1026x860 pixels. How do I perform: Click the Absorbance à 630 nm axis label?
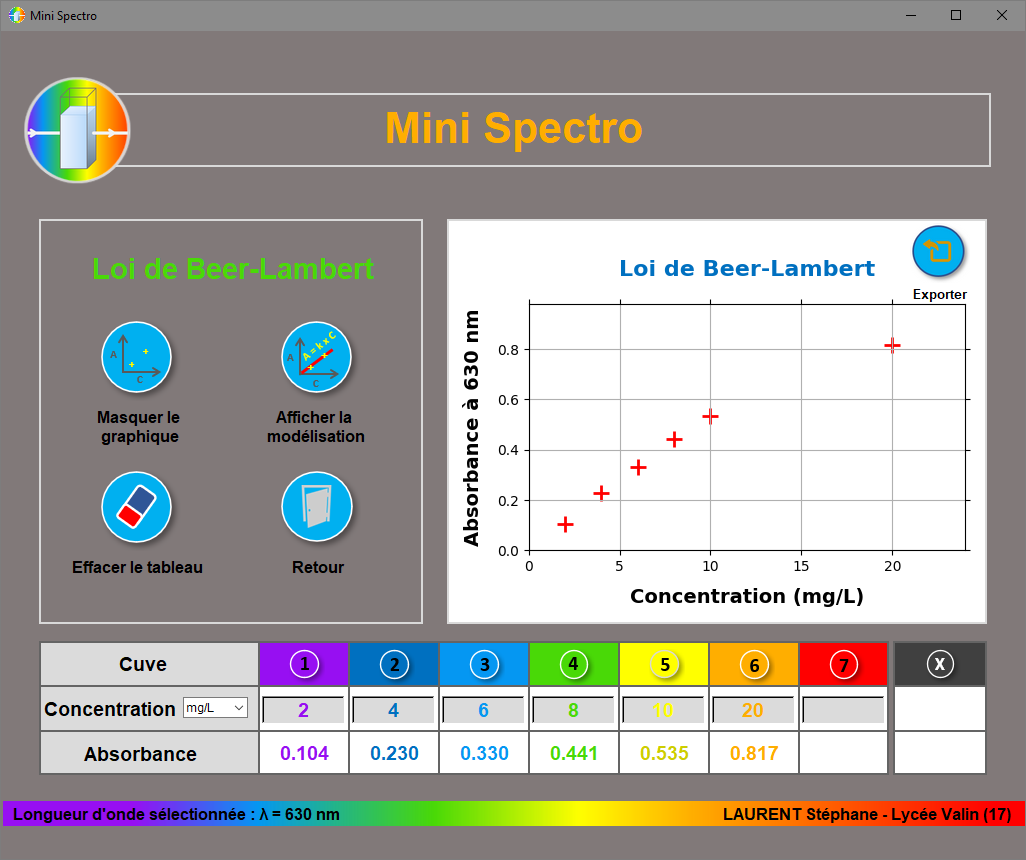point(470,428)
